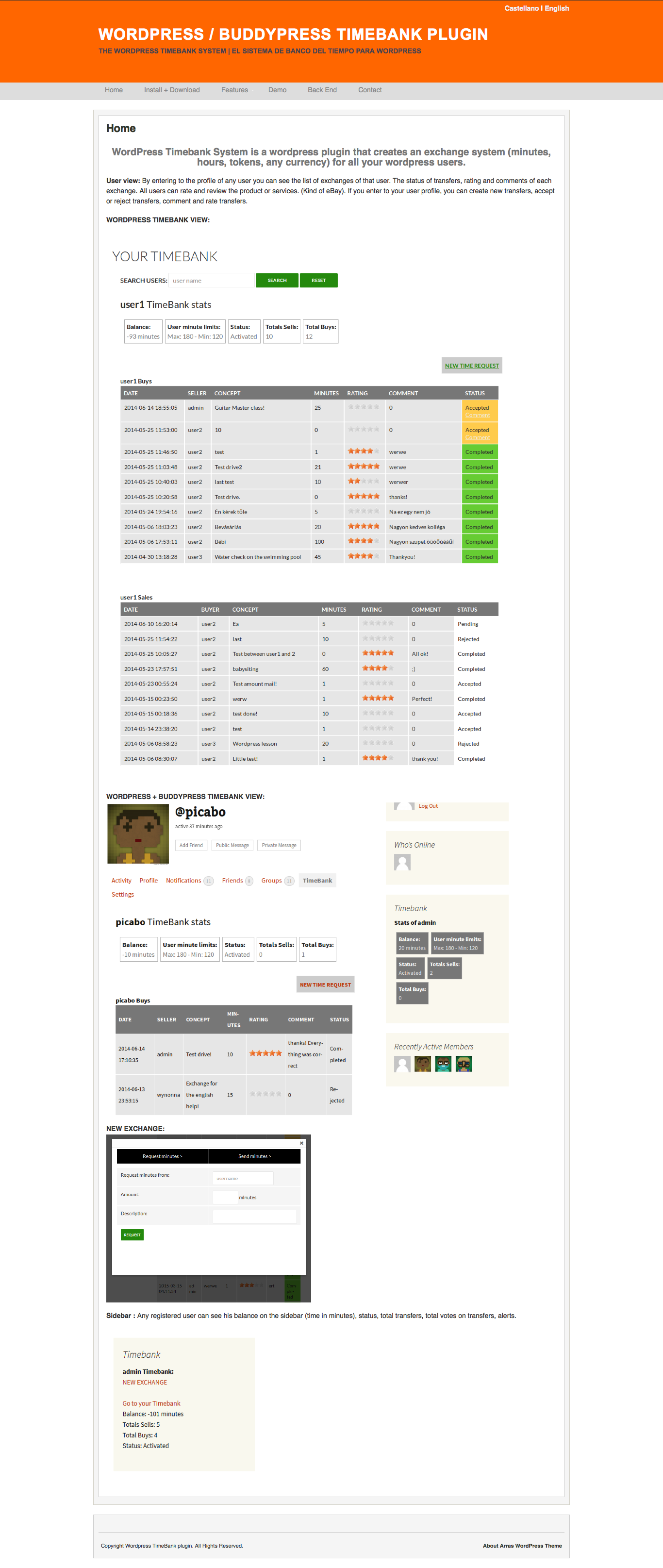Click the green RESET button
The image size is (663, 1568).
[x=318, y=281]
